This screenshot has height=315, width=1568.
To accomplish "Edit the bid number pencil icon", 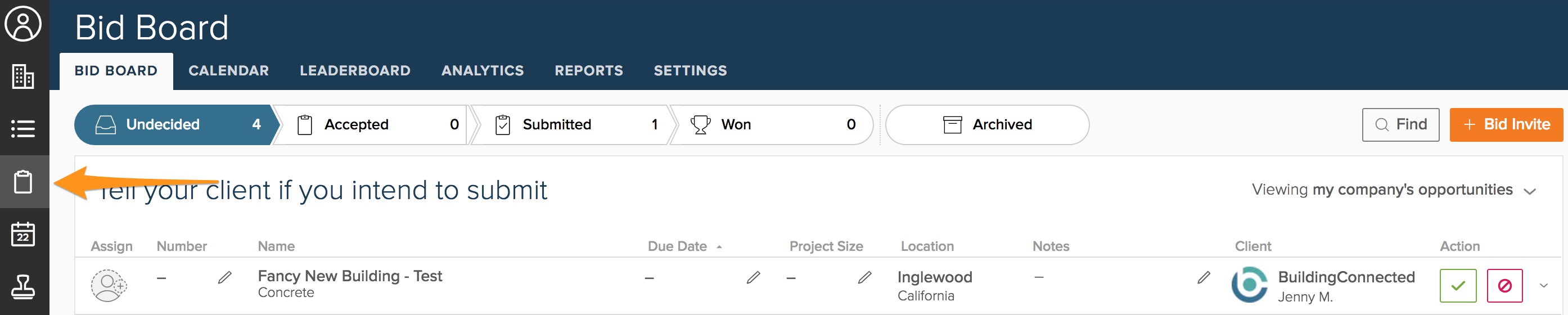I will click(x=224, y=278).
